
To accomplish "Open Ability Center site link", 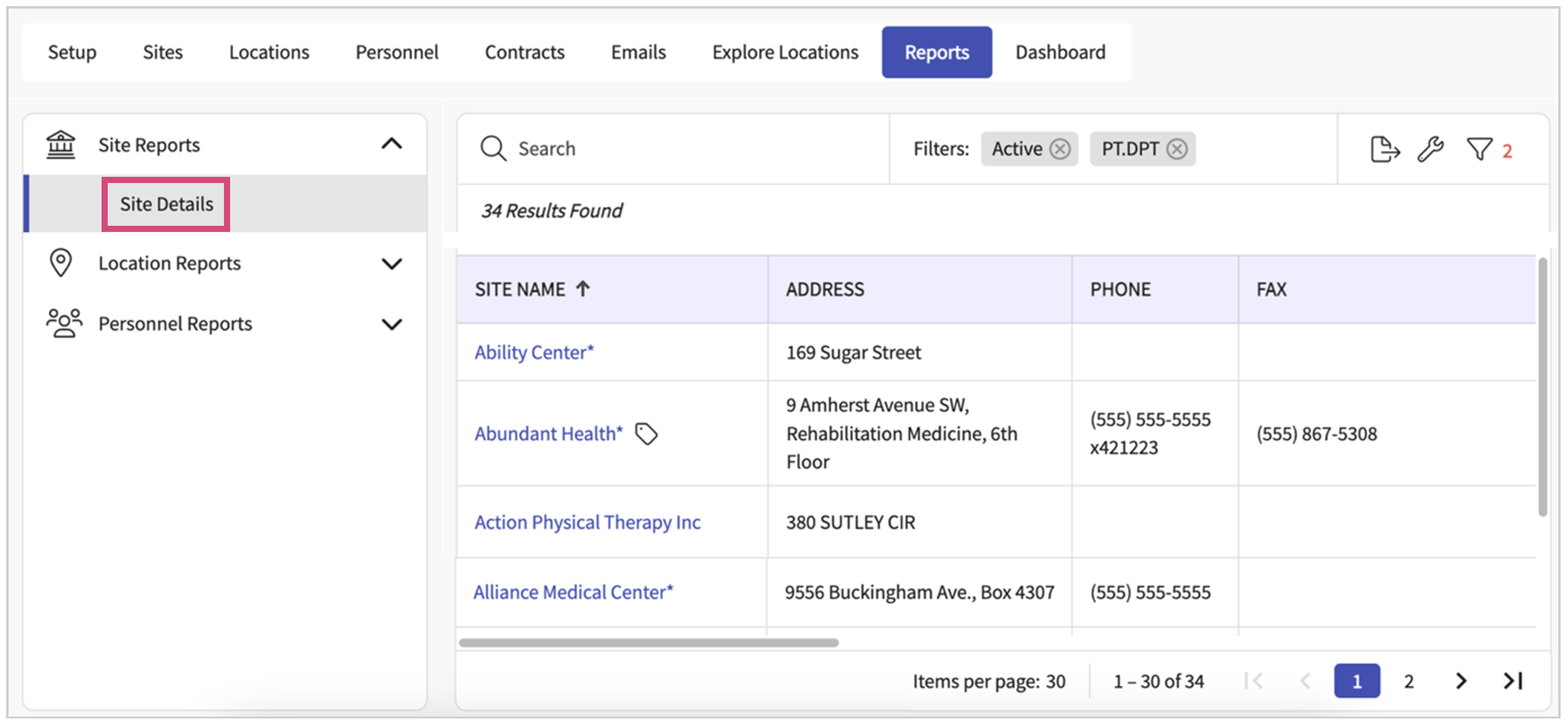I will pyautogui.click(x=534, y=352).
